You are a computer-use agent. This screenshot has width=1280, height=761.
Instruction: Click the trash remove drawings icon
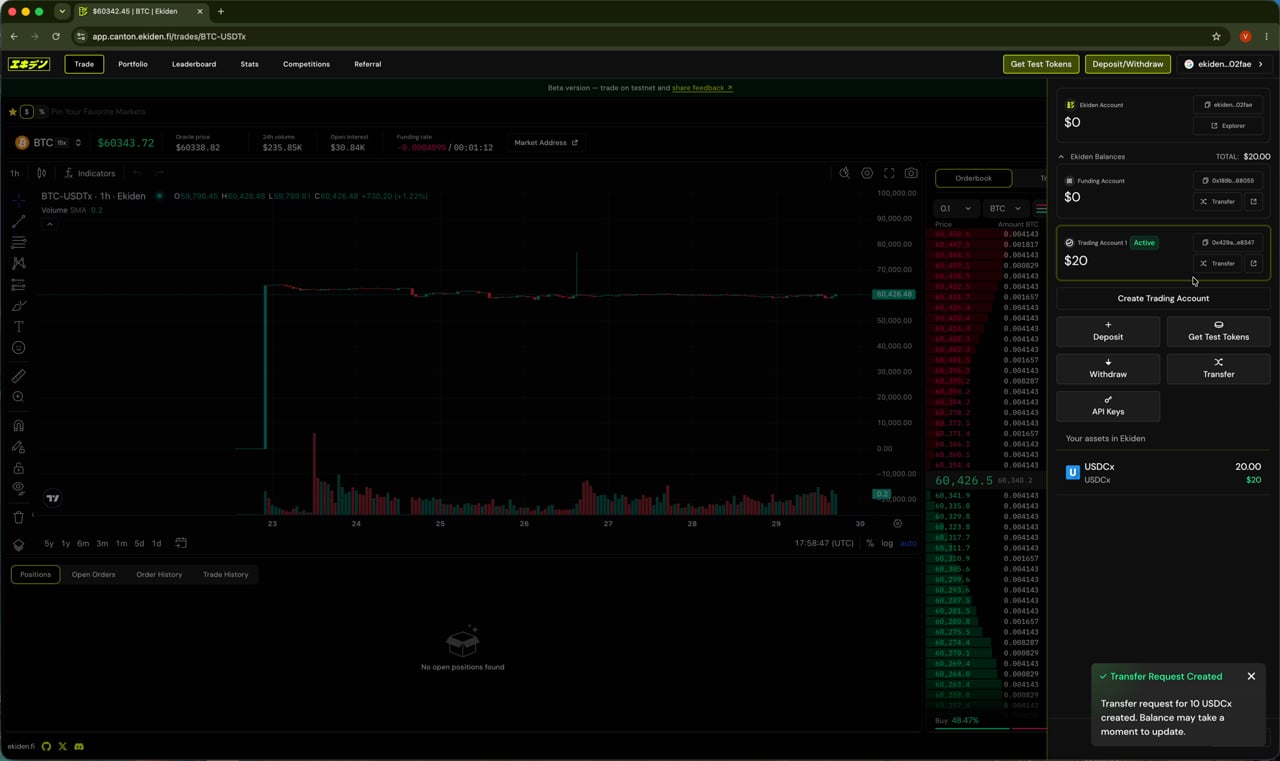click(18, 517)
